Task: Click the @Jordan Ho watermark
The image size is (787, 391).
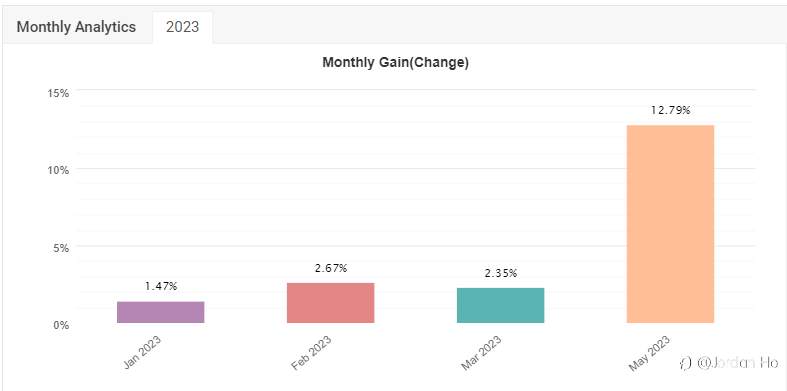Action: 729,363
